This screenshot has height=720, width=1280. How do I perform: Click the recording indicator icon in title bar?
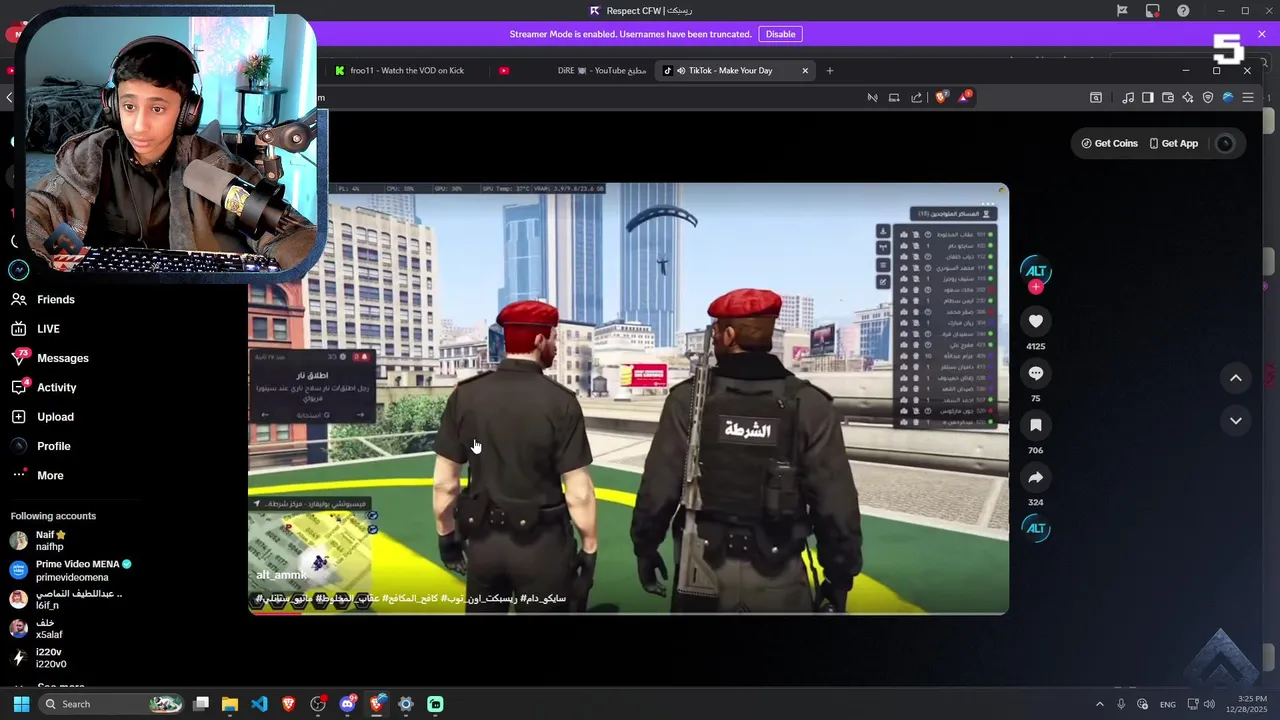click(1153, 11)
